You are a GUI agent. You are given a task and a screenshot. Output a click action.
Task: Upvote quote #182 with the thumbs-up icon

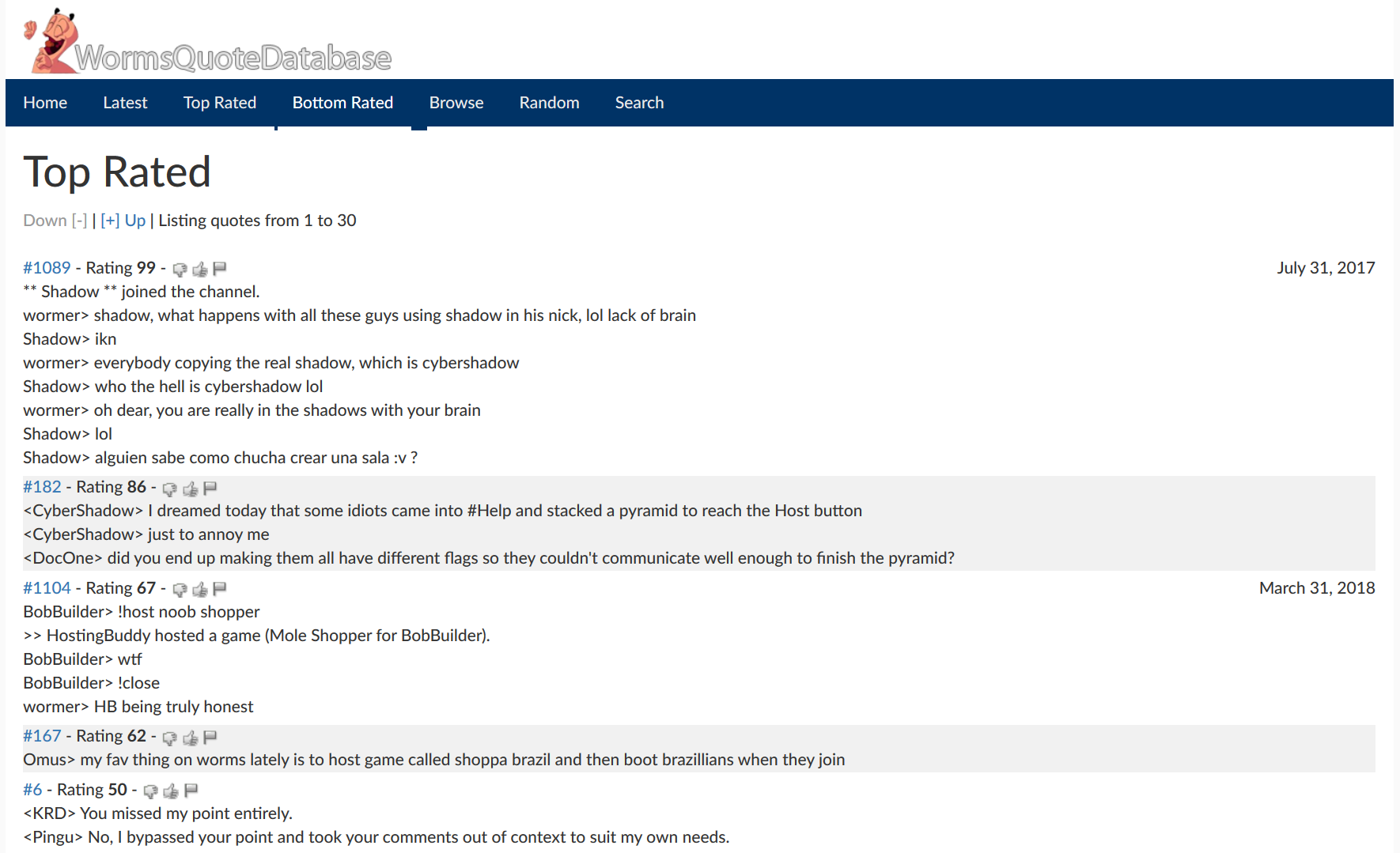tap(190, 489)
